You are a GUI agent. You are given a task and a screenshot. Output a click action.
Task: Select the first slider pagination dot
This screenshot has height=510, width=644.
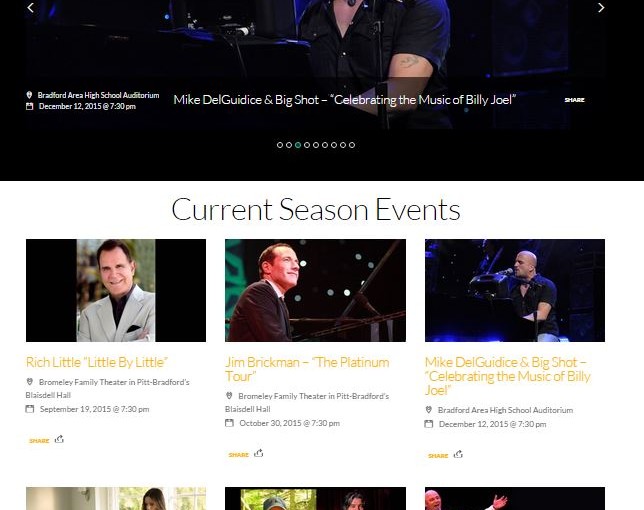280,145
